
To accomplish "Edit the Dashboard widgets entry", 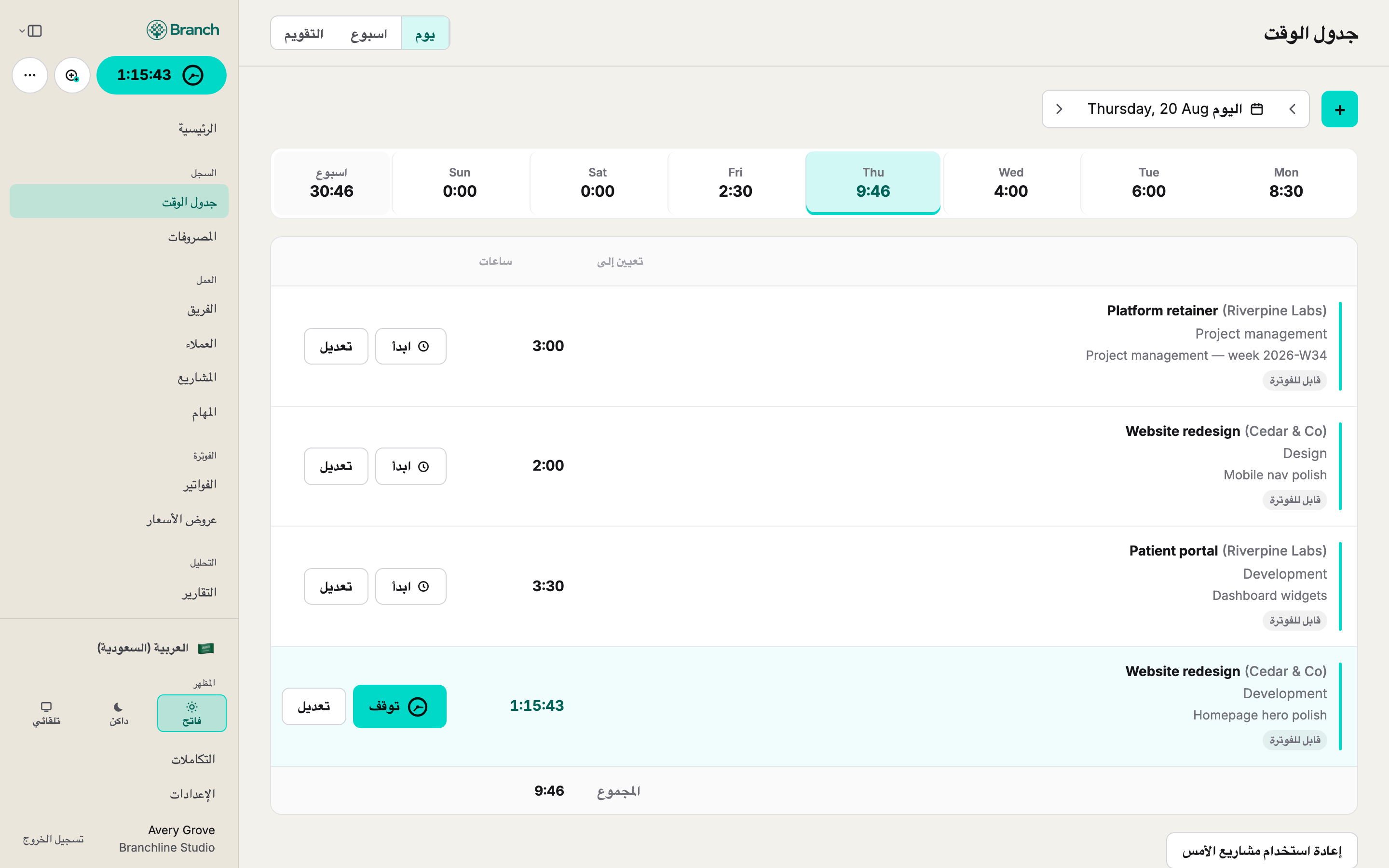I will (336, 586).
